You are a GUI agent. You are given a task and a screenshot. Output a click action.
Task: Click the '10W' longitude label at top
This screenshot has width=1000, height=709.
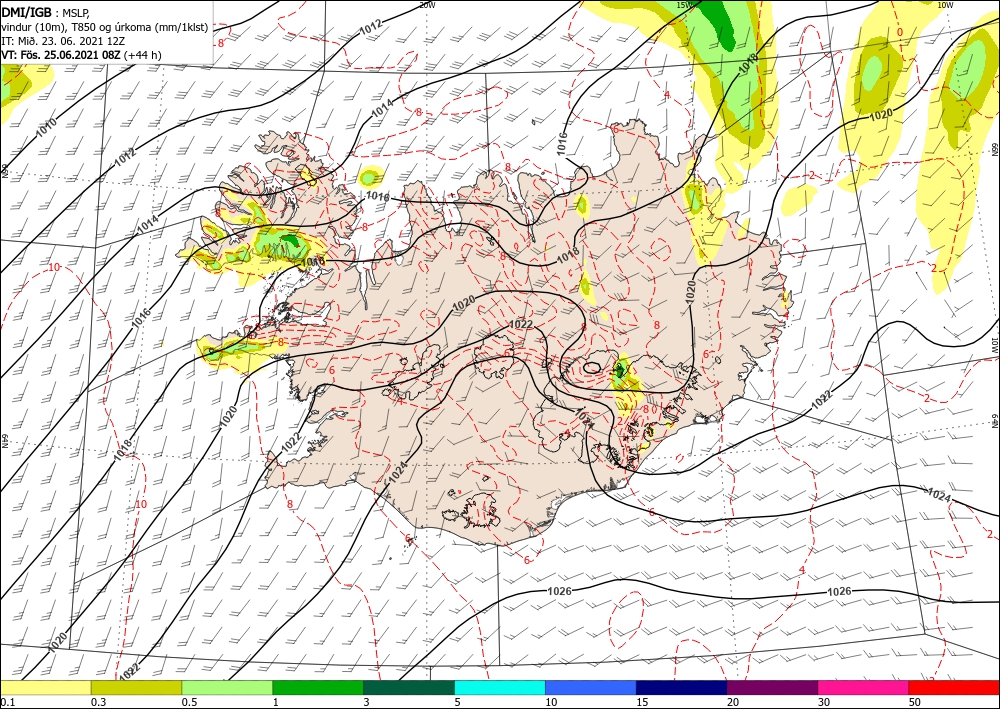pos(945,4)
